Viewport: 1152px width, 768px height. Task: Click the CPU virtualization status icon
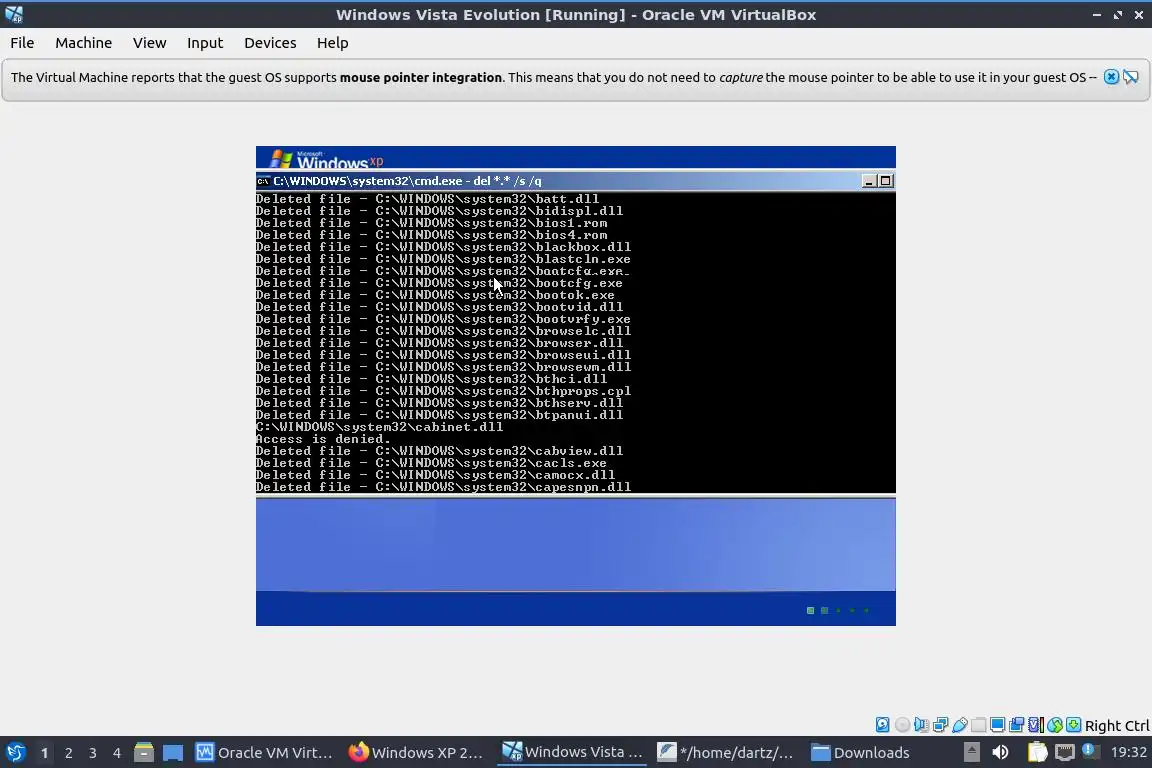tap(1035, 725)
